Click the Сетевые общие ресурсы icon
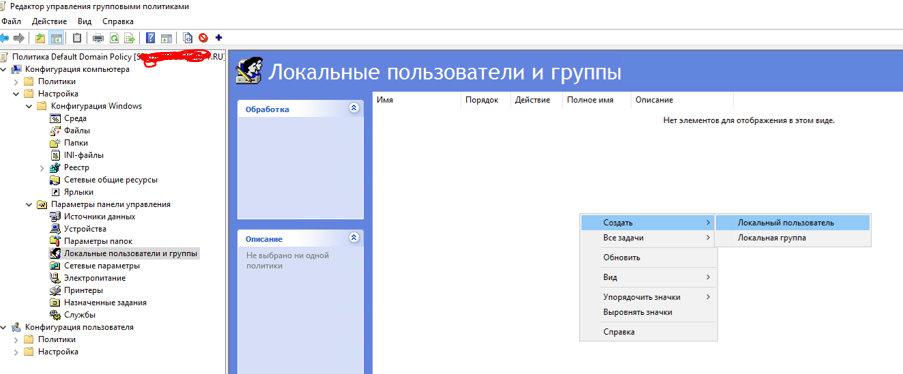Screen dimensions: 903x374 point(55,180)
